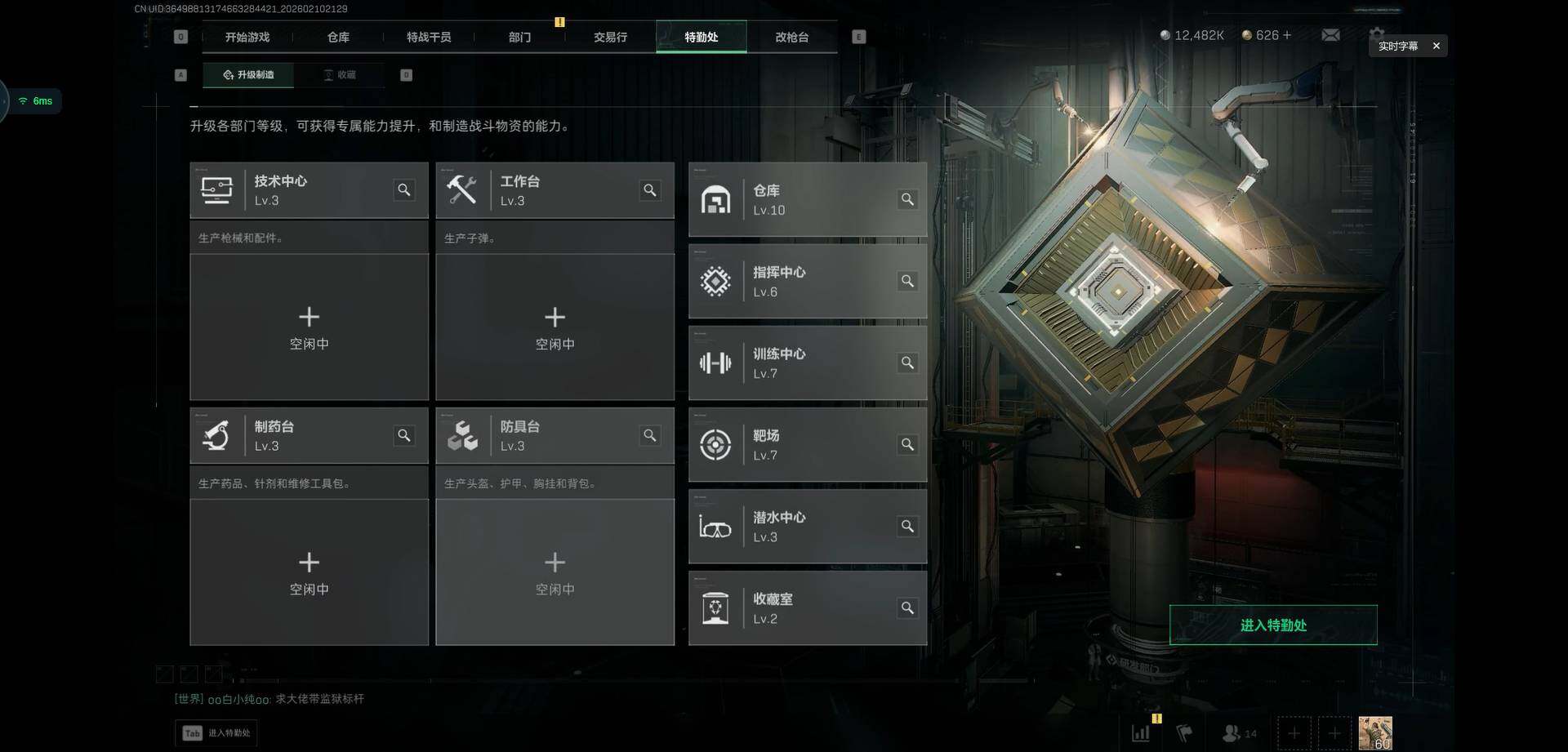Image resolution: width=1568 pixels, height=752 pixels.
Task: Select the 潜水中心 department card
Action: click(x=808, y=527)
